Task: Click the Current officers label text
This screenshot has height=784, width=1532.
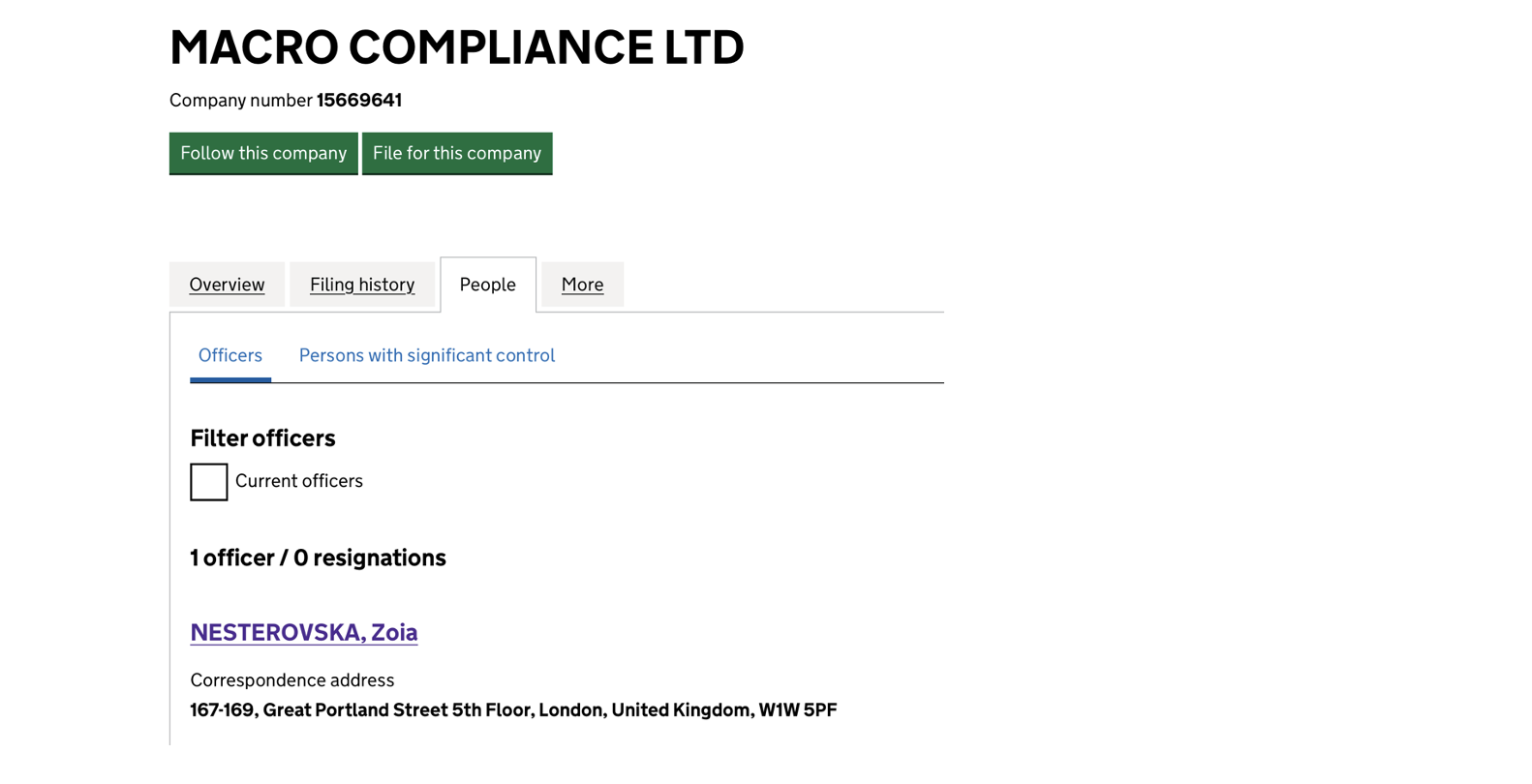Action: click(x=298, y=481)
